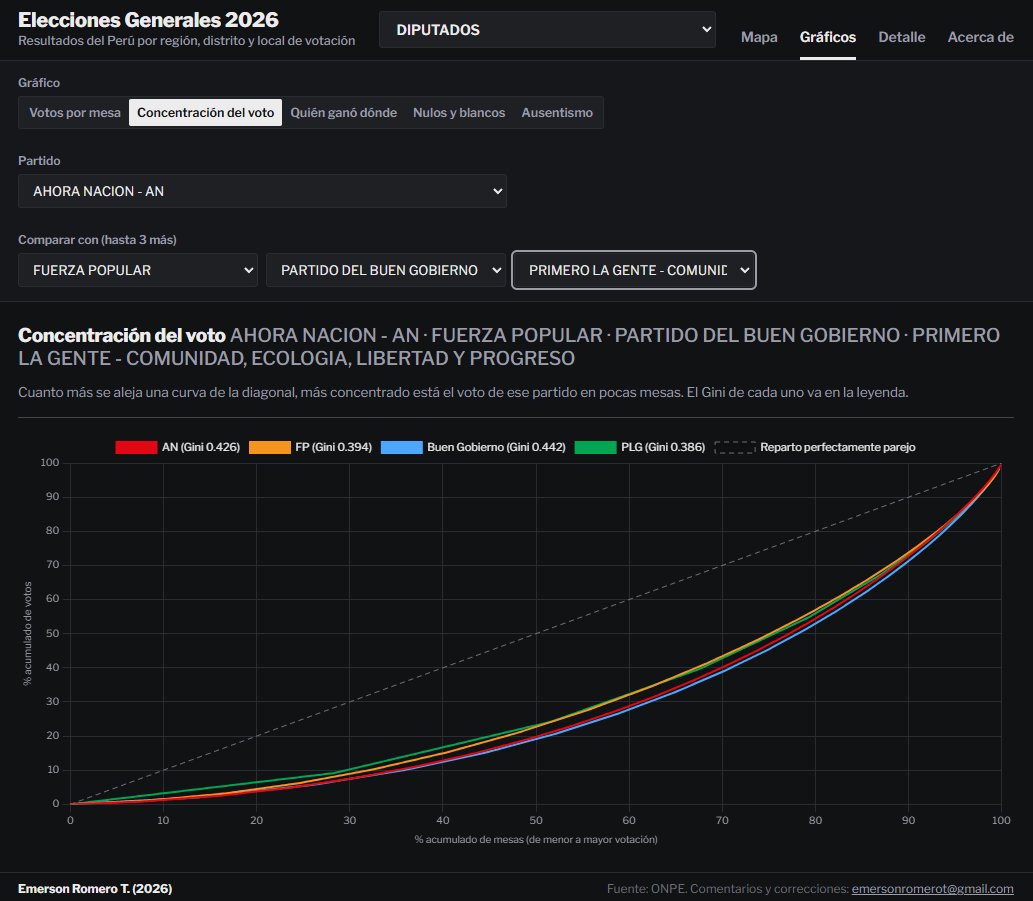Open the Acerca de tab
This screenshot has width=1033, height=901.
pyautogui.click(x=980, y=37)
